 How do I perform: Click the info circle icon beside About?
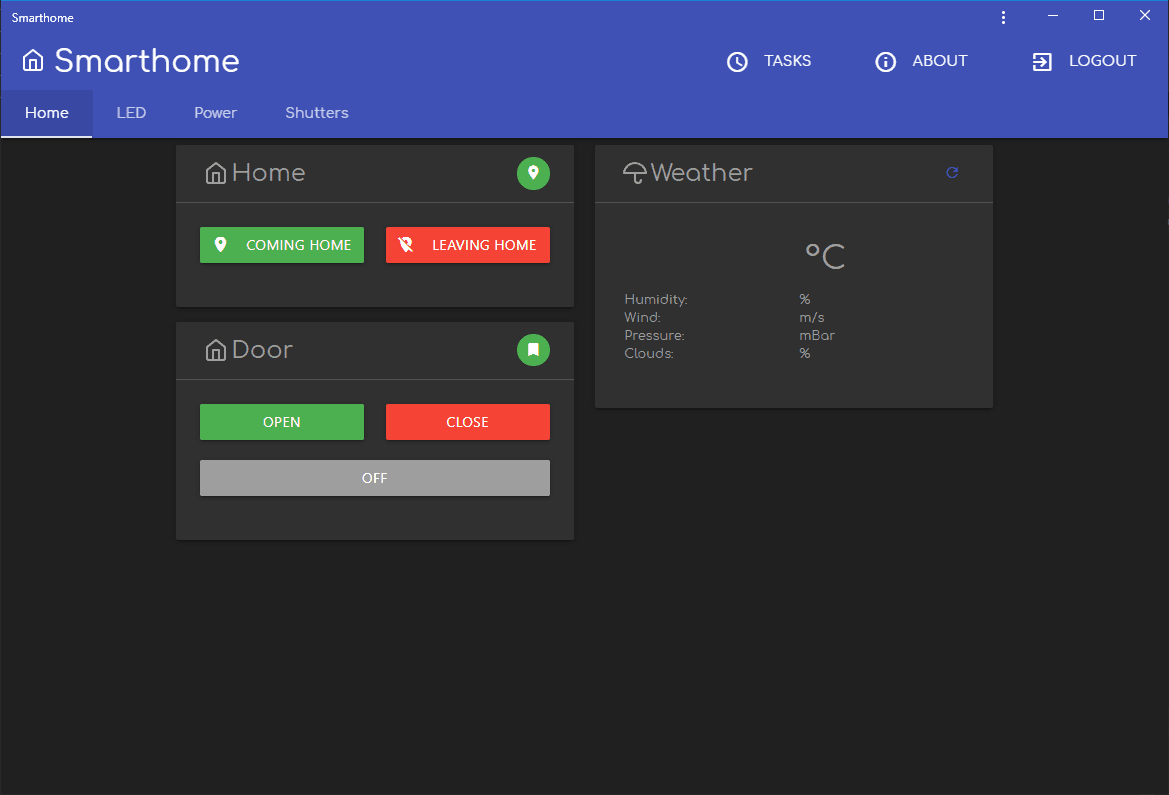click(885, 62)
